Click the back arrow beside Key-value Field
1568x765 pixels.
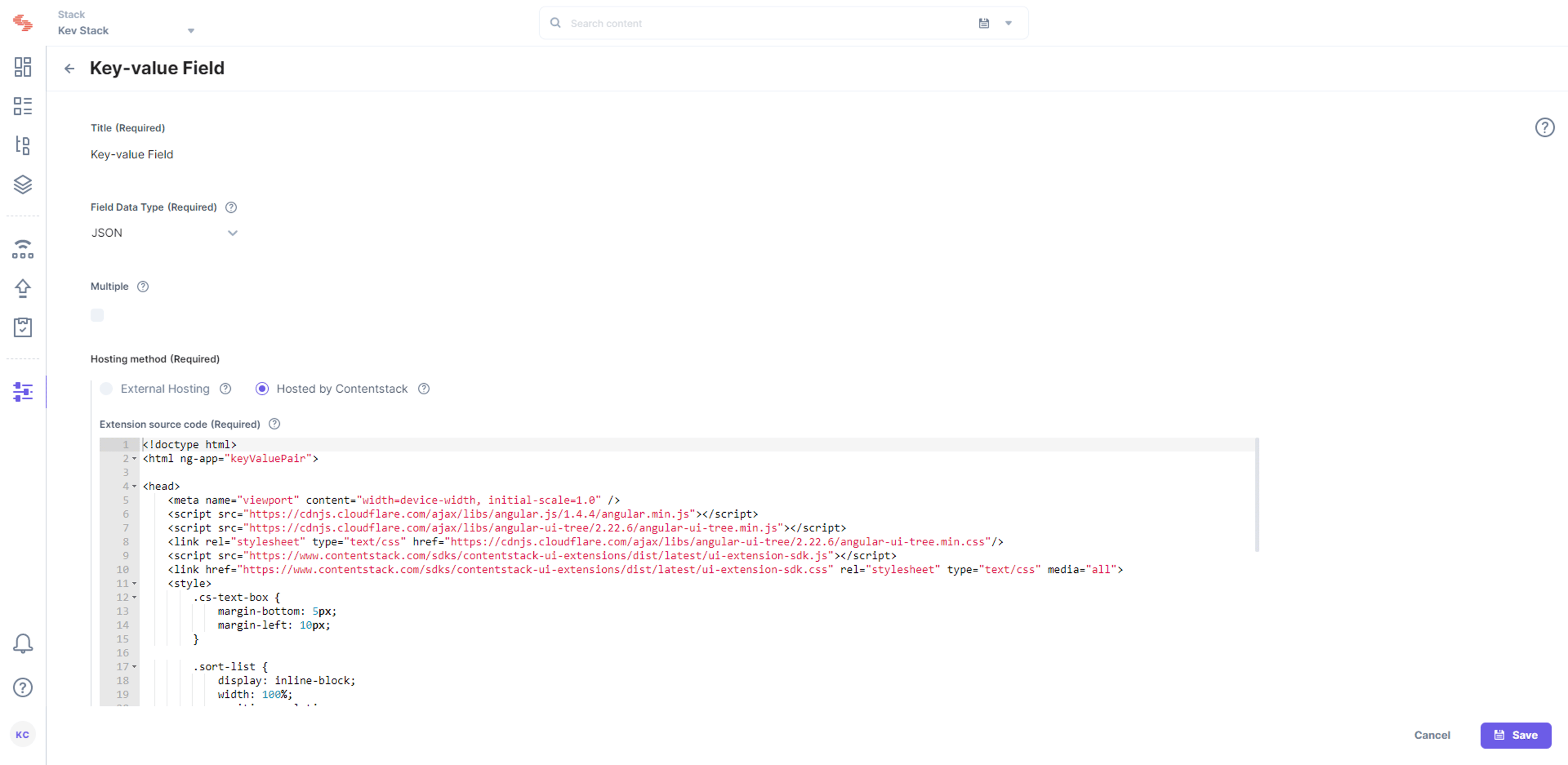[69, 68]
